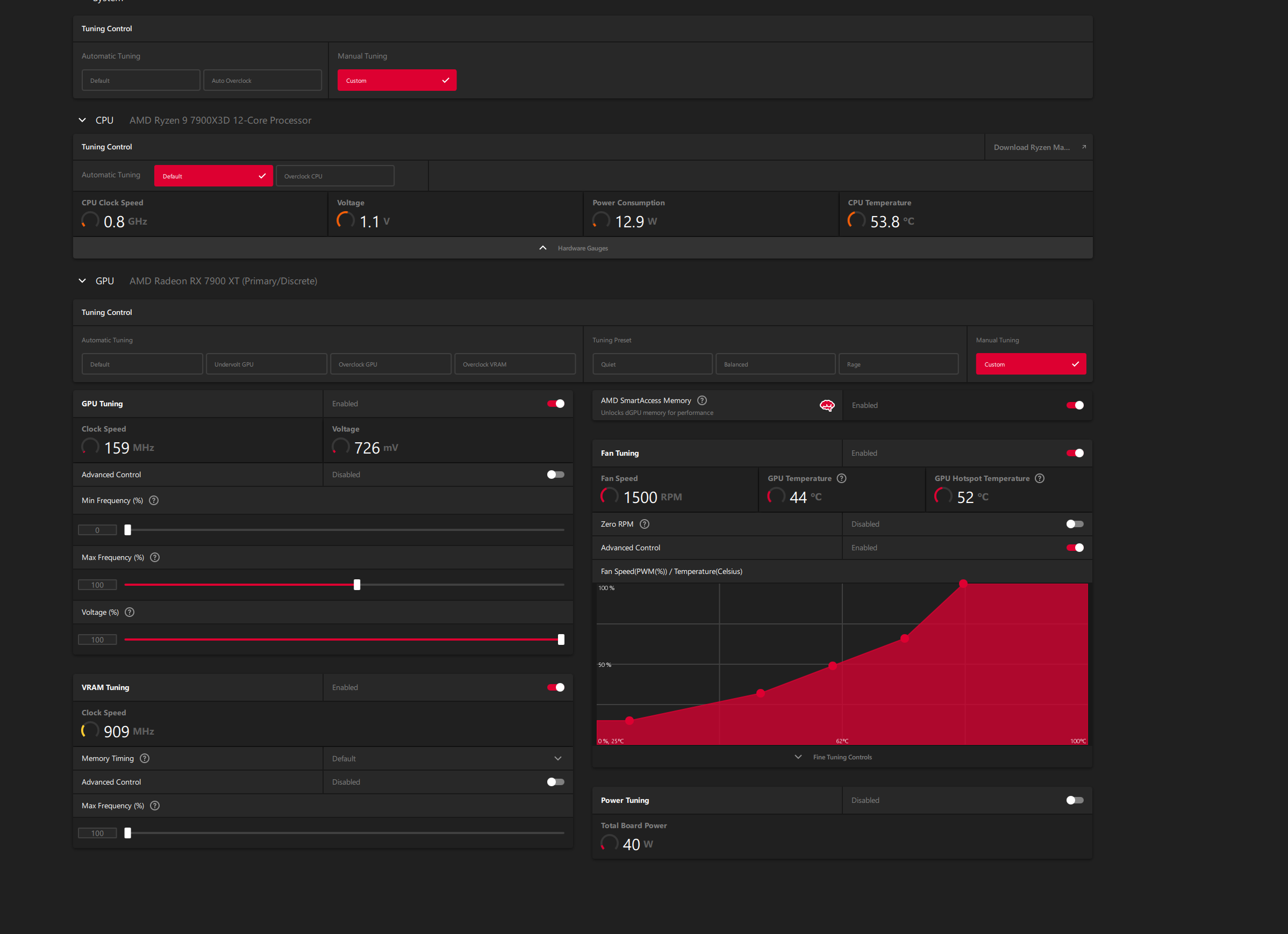Click external link arrow beside Download Ryzen Master
The image size is (1288, 934).
pos(1084,147)
